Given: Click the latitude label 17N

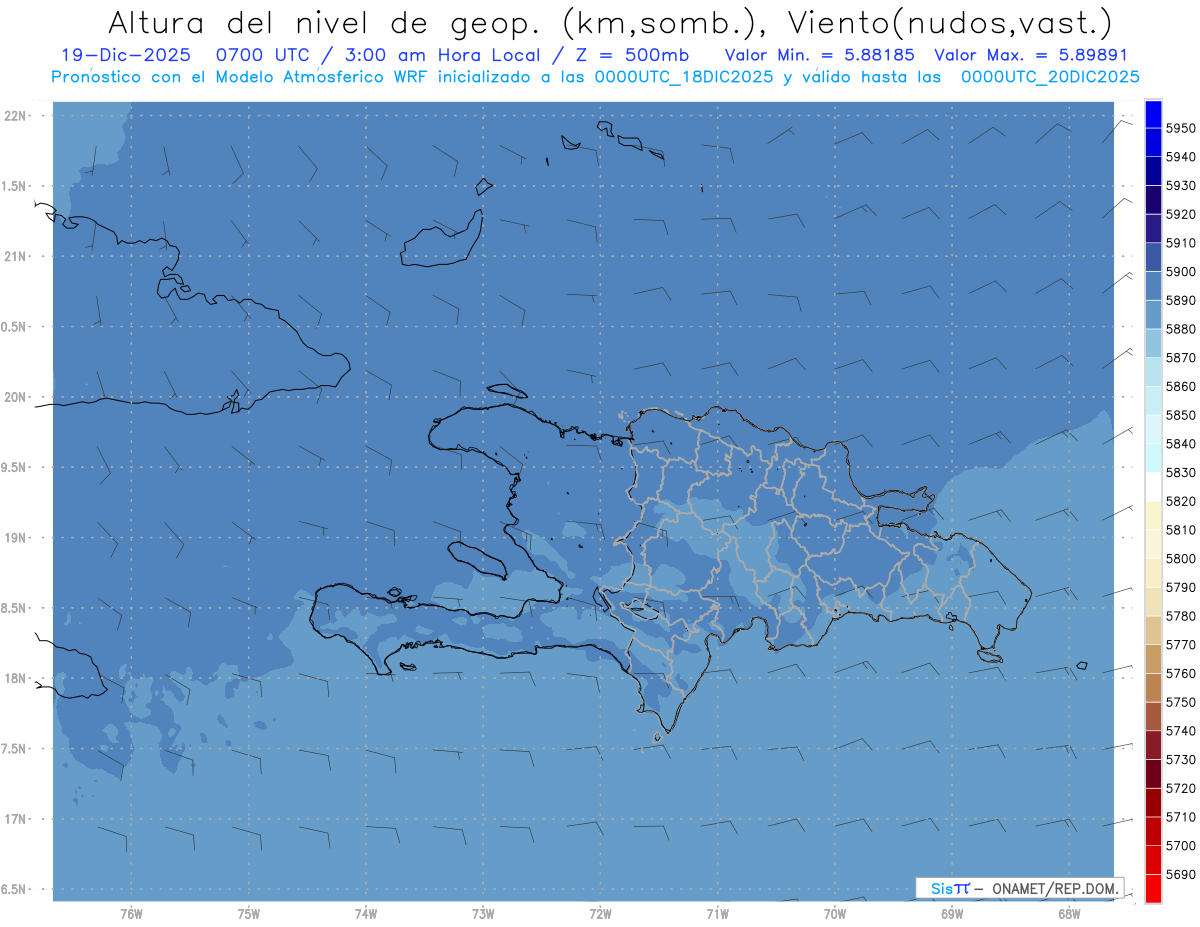Looking at the screenshot, I should [x=14, y=819].
